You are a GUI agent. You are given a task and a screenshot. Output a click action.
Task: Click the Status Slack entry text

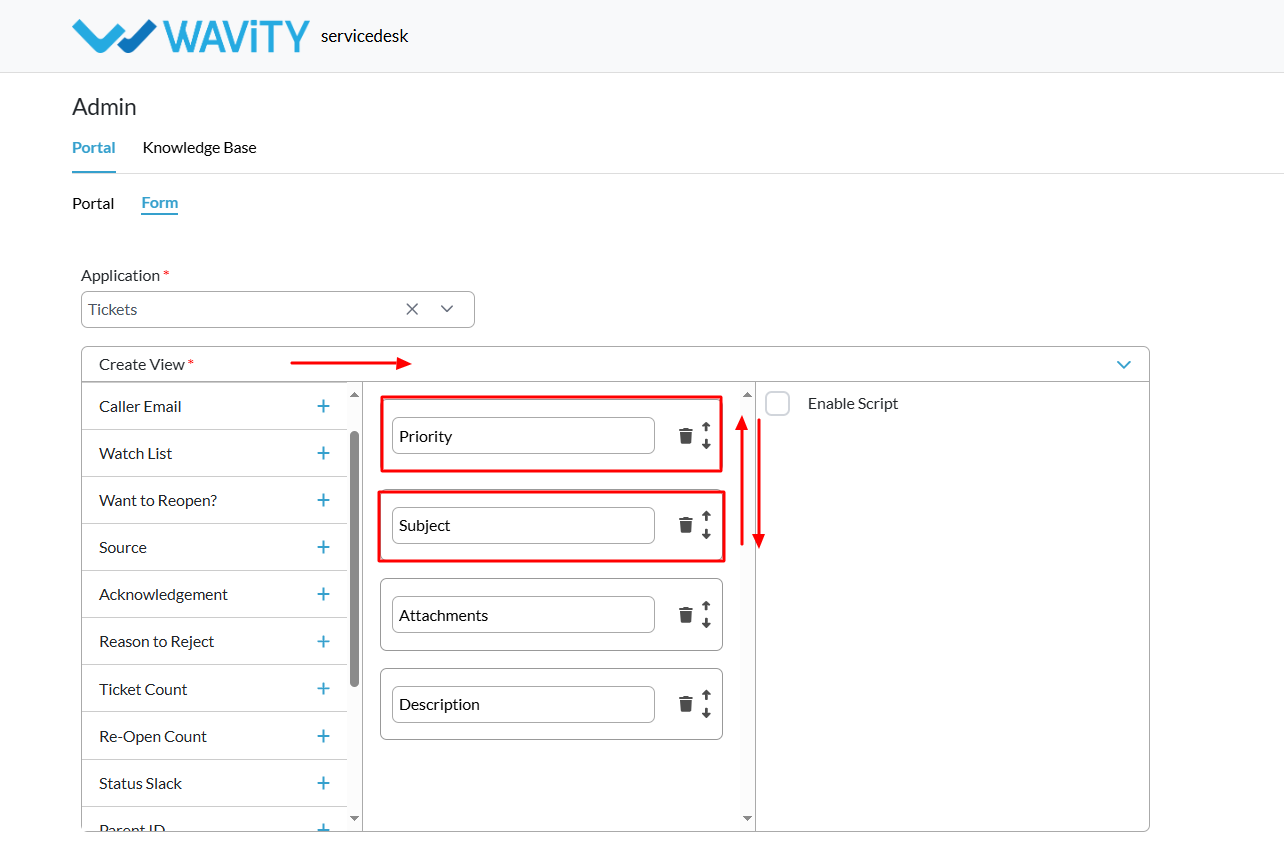click(140, 783)
